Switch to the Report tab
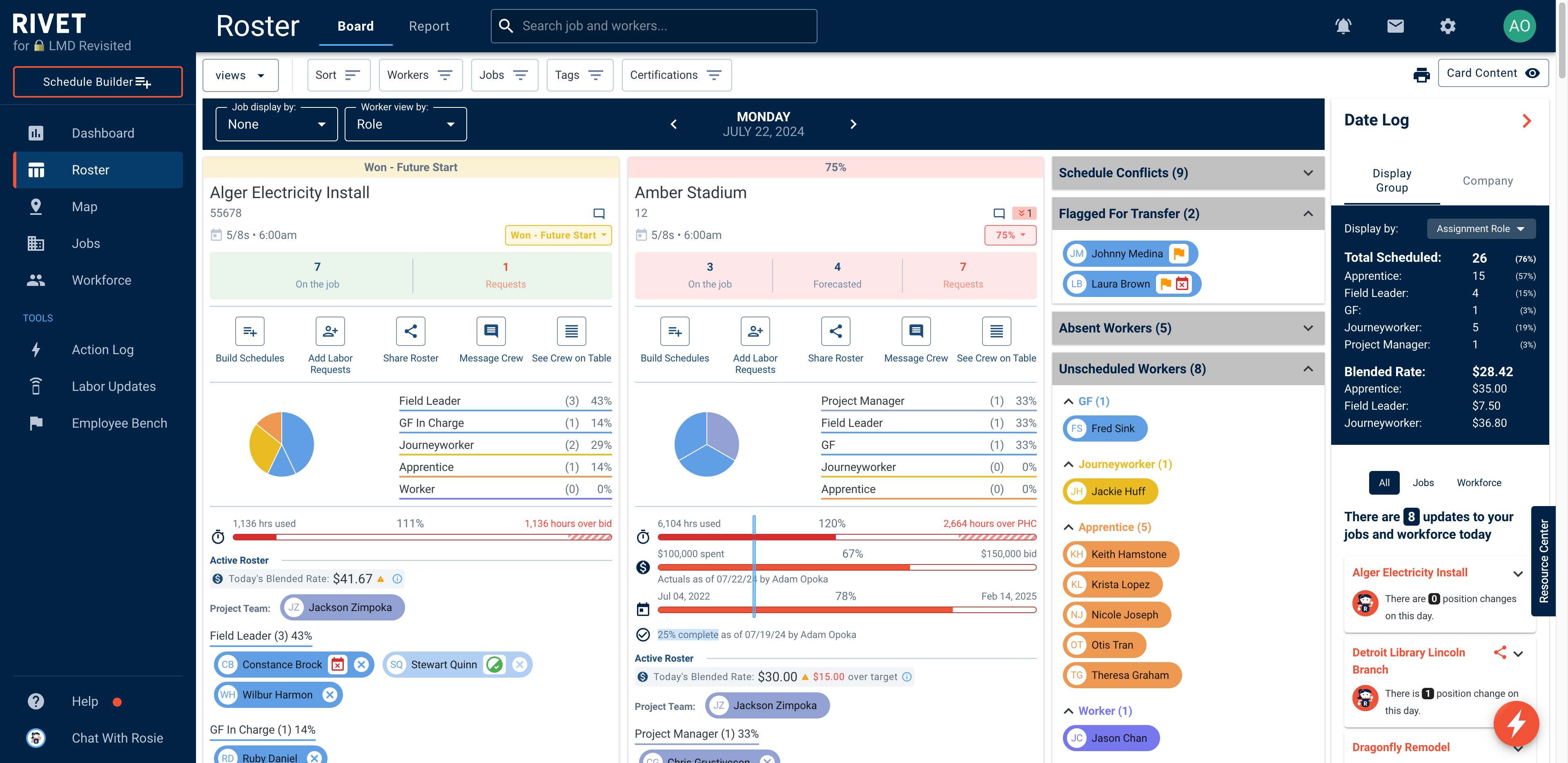Image resolution: width=1568 pixels, height=763 pixels. tap(428, 26)
